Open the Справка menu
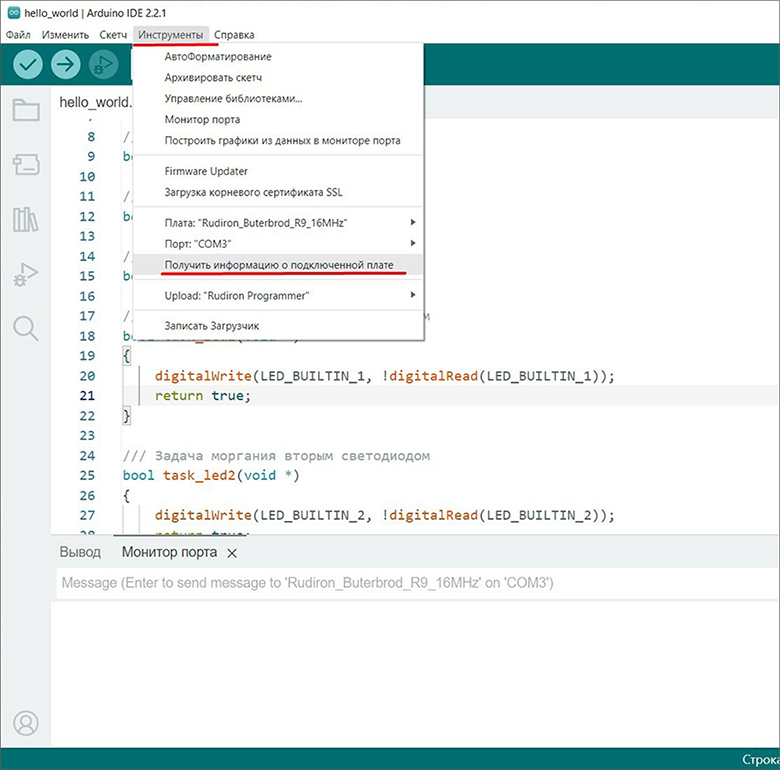This screenshot has width=780, height=770. tap(234, 35)
